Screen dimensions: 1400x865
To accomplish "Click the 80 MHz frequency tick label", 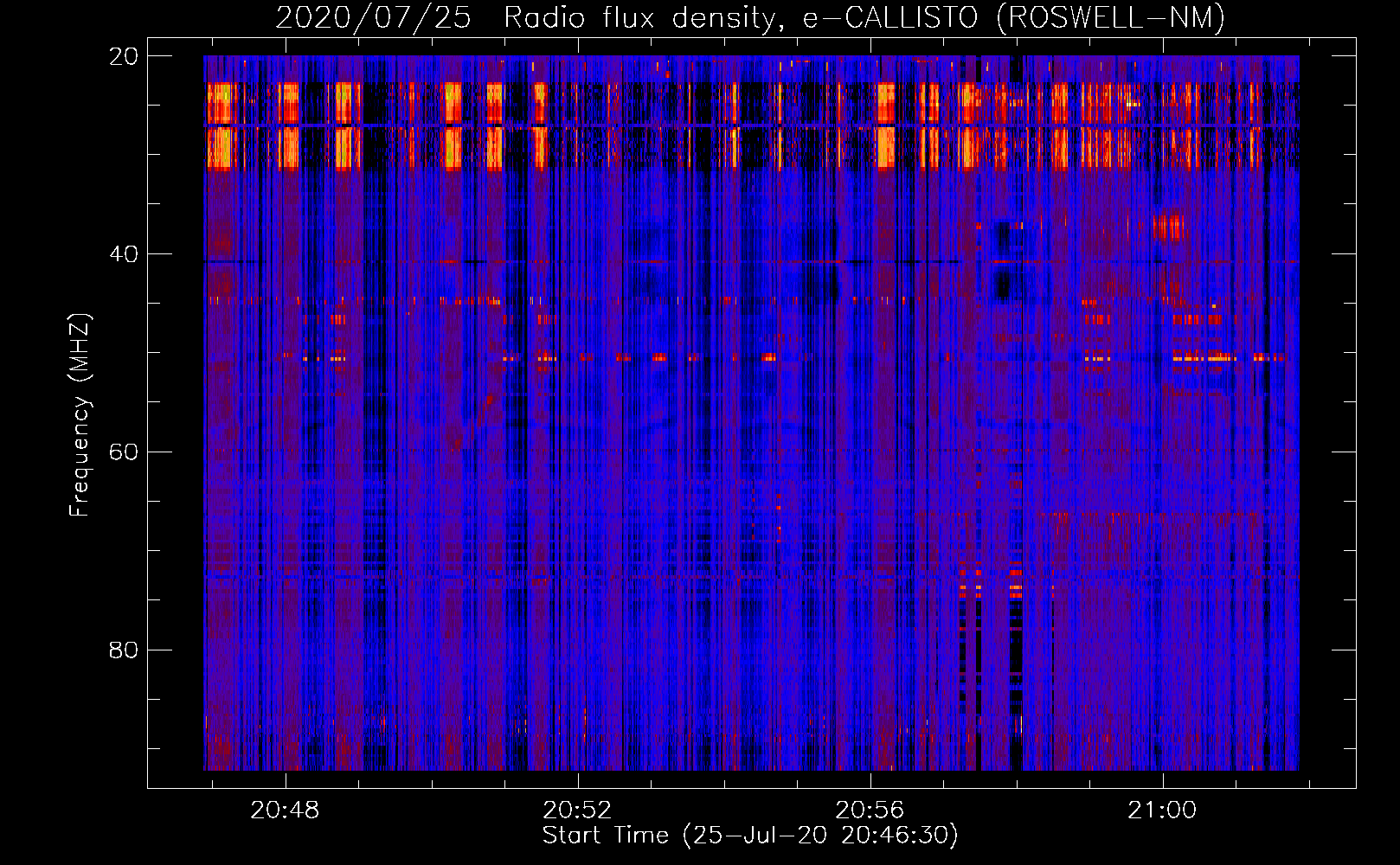I will [x=124, y=650].
